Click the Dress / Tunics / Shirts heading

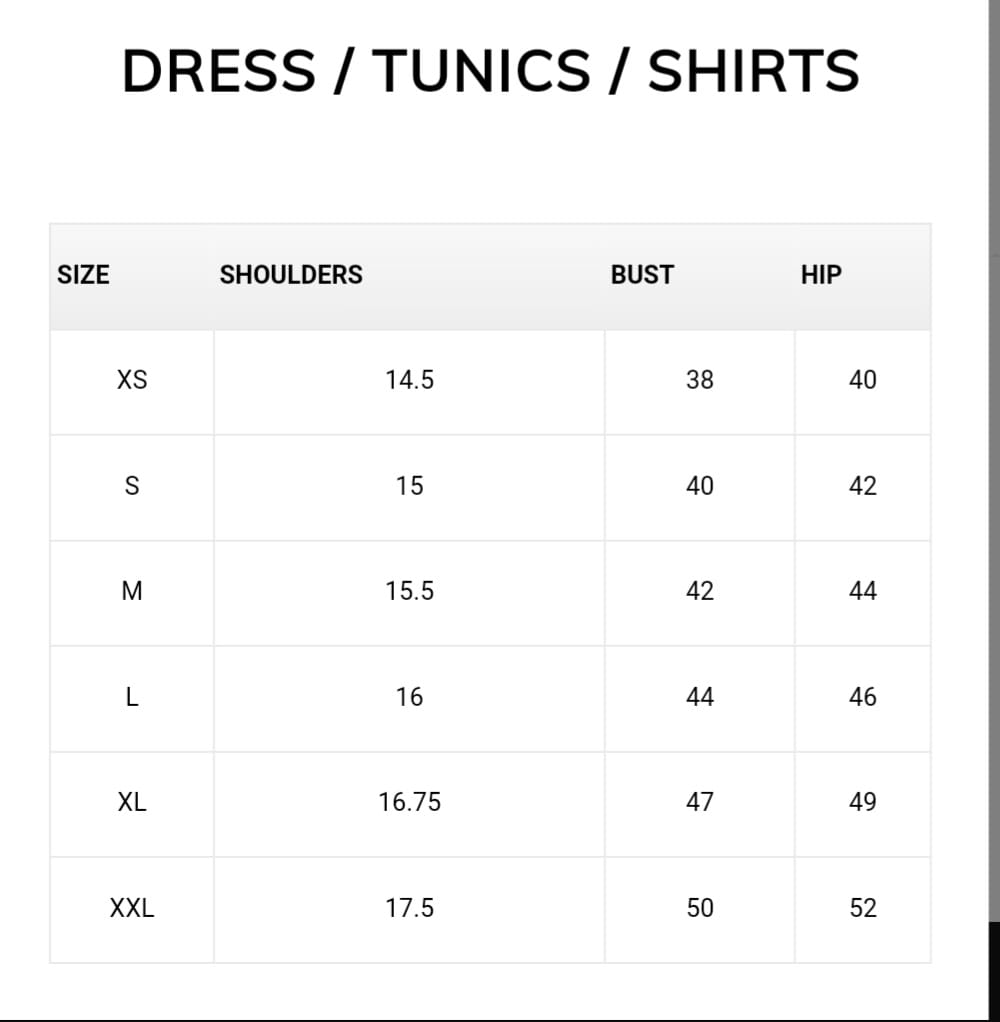click(x=490, y=72)
